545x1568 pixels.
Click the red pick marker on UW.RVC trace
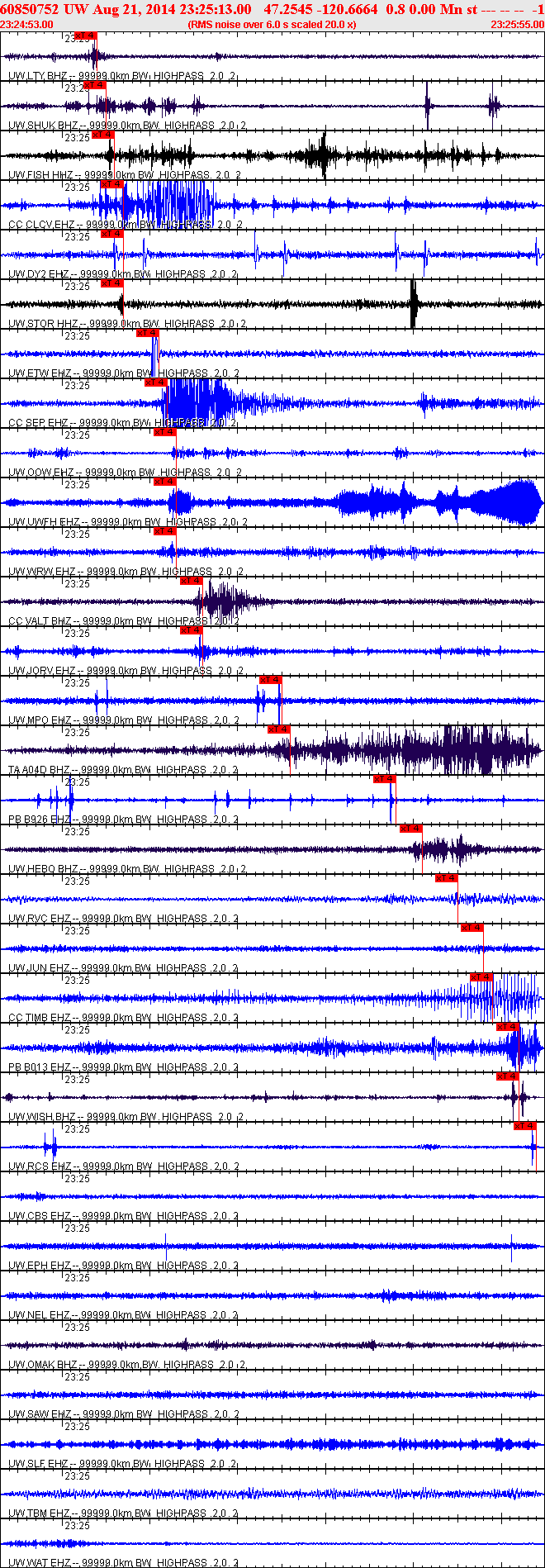[x=447, y=878]
